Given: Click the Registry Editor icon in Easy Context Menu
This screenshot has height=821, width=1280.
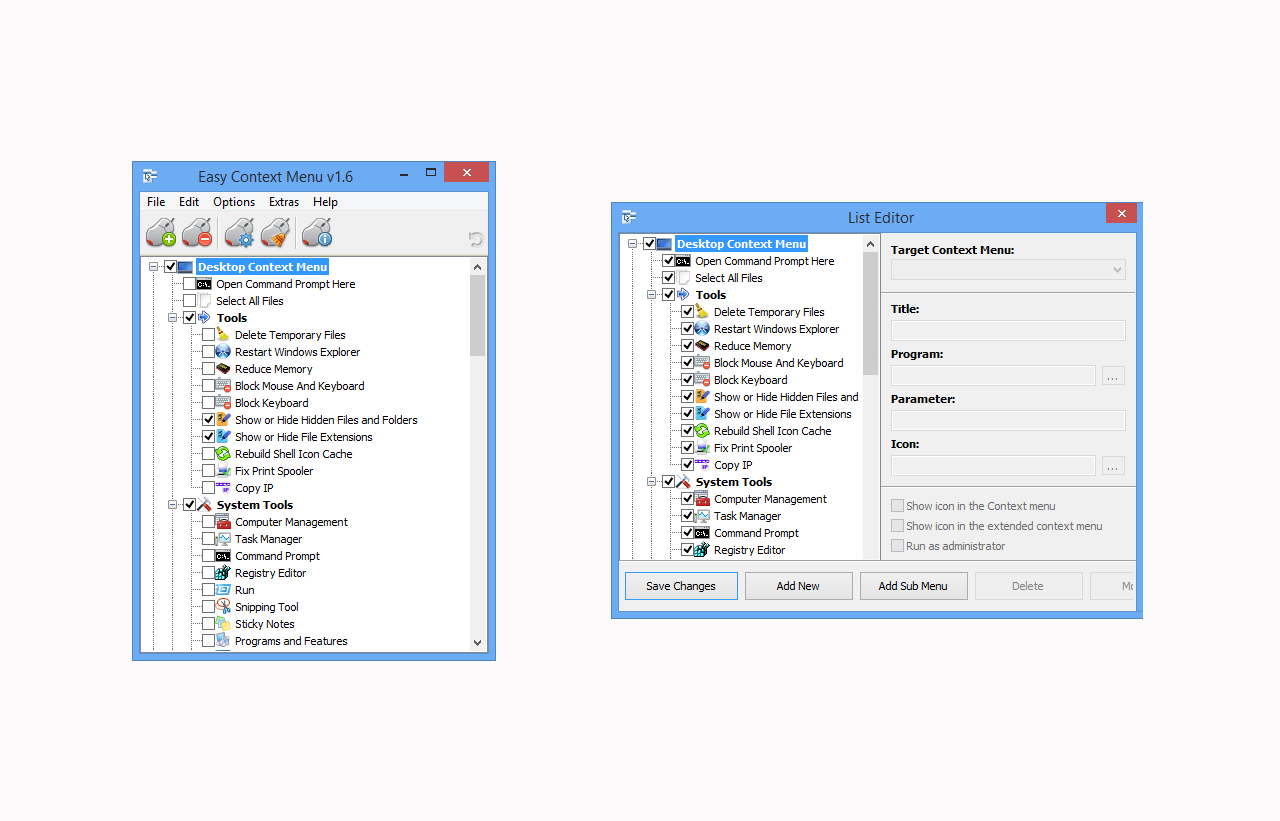Looking at the screenshot, I should click(x=223, y=573).
